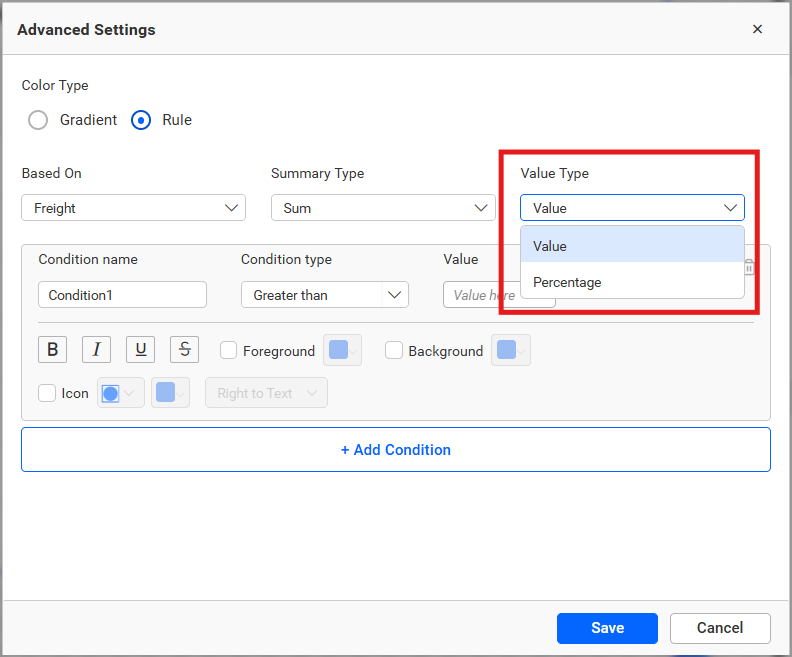Open the icon shape picker
792x657 pixels.
(120, 393)
